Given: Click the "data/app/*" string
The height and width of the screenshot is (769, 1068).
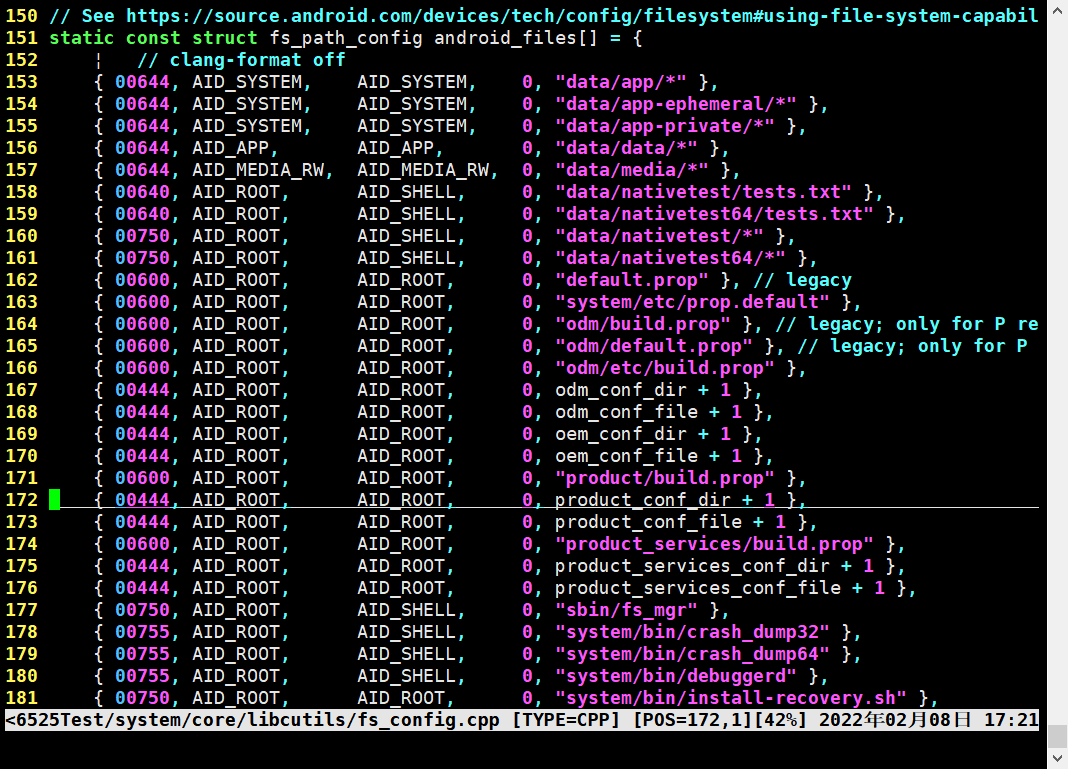Looking at the screenshot, I should coord(621,82).
